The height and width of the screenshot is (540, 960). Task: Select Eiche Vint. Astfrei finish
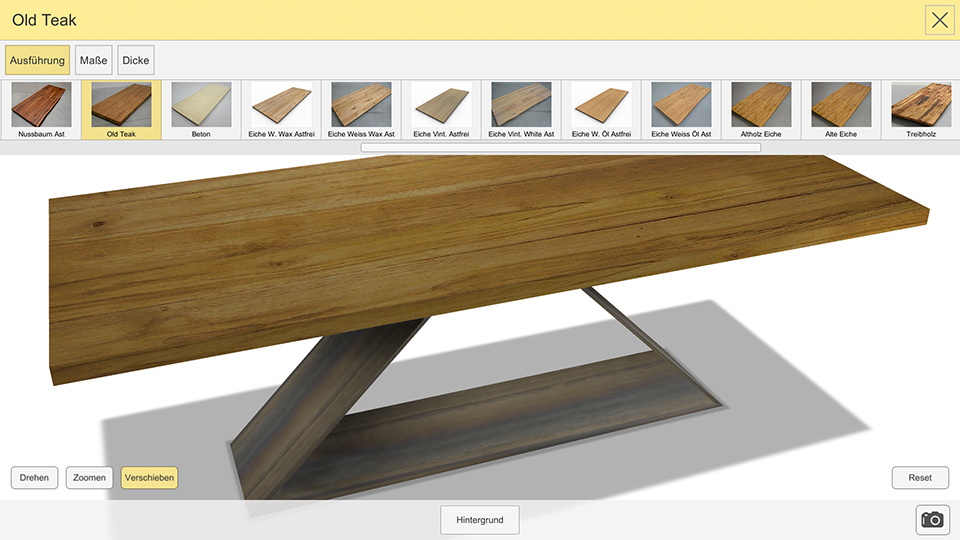pos(441,109)
